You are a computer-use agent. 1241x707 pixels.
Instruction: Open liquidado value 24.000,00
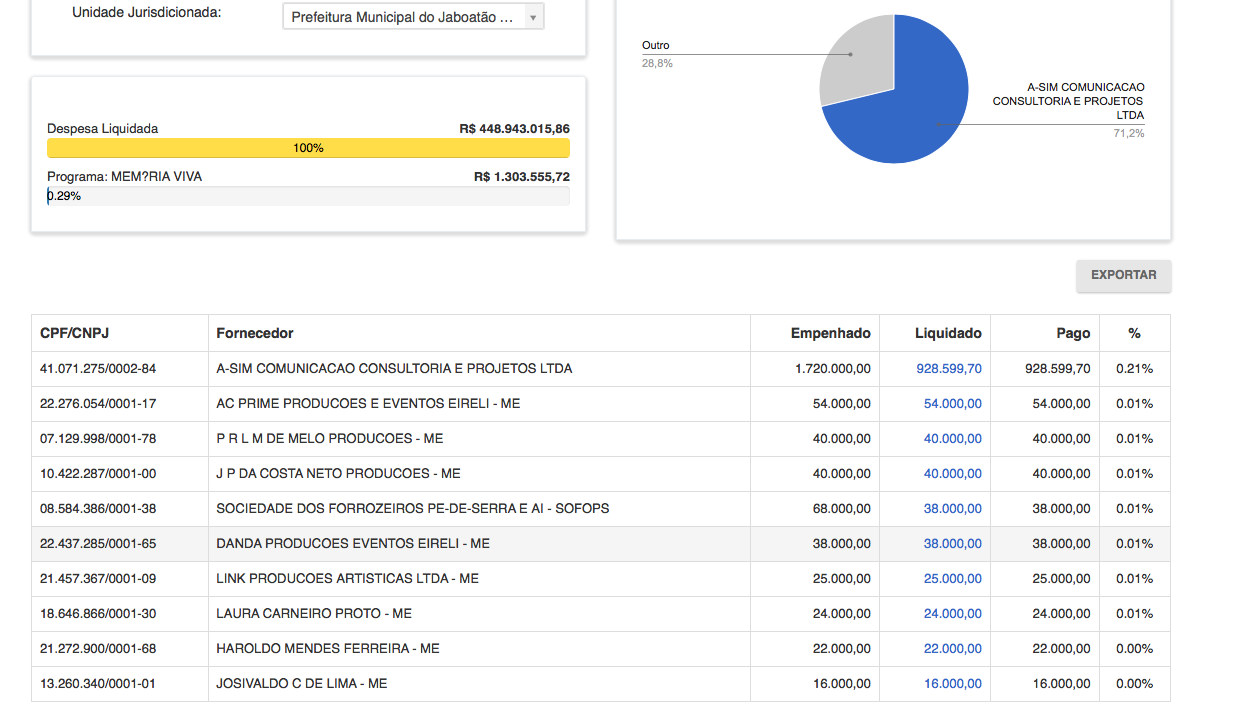click(x=952, y=614)
